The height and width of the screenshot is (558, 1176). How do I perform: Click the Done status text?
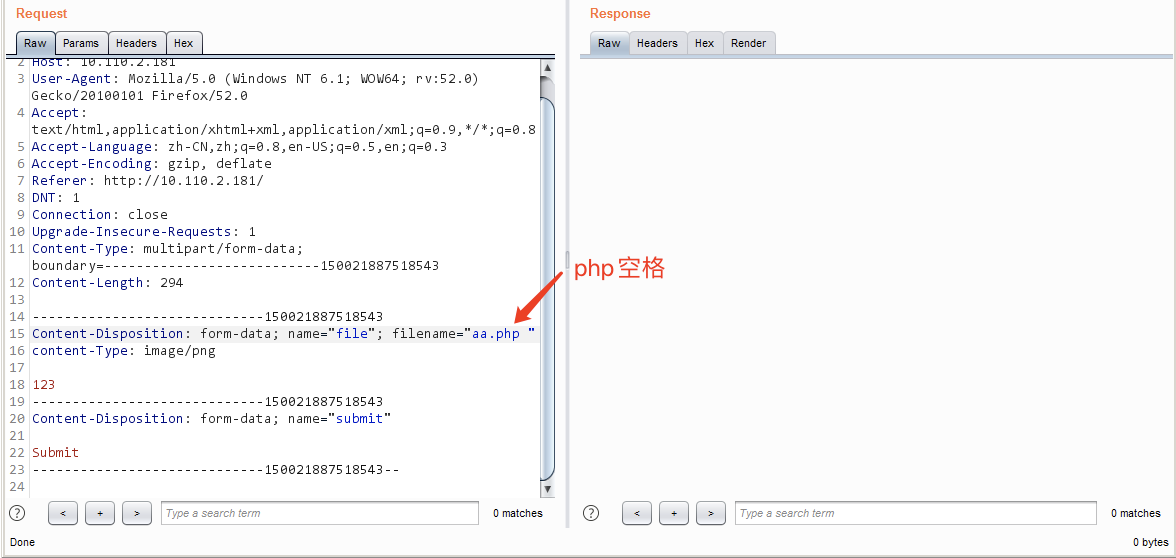pos(22,542)
